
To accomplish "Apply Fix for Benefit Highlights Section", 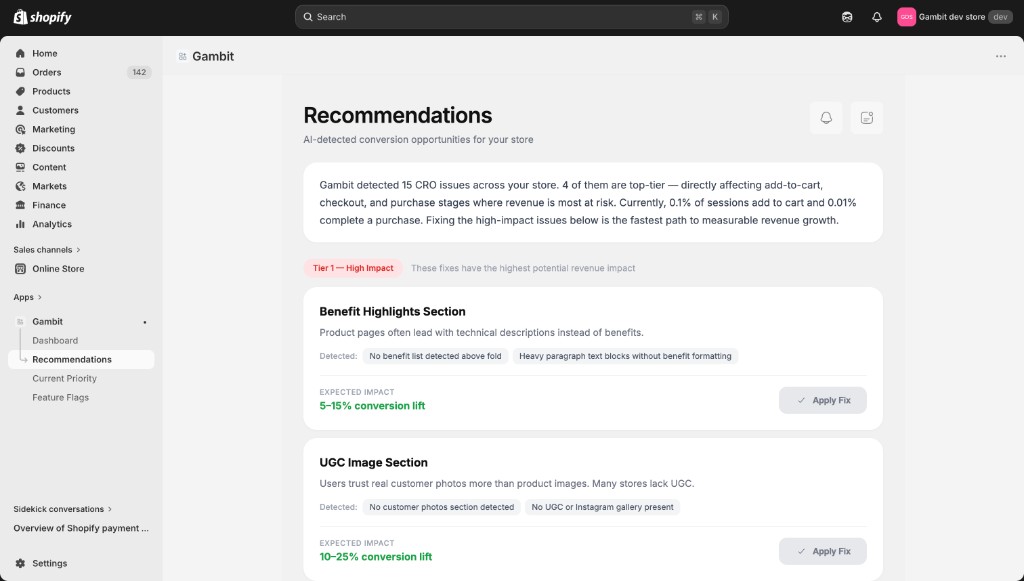I will [x=823, y=400].
